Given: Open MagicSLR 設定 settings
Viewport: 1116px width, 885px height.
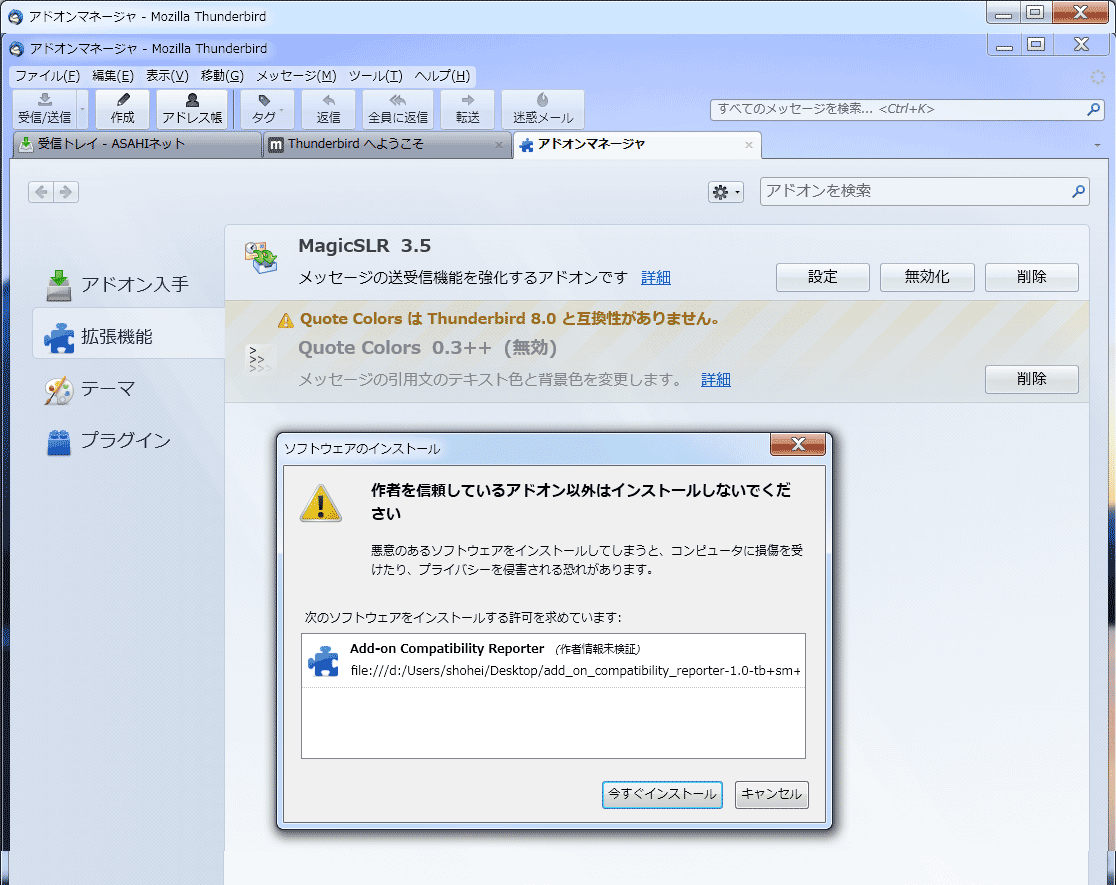Looking at the screenshot, I should 823,277.
